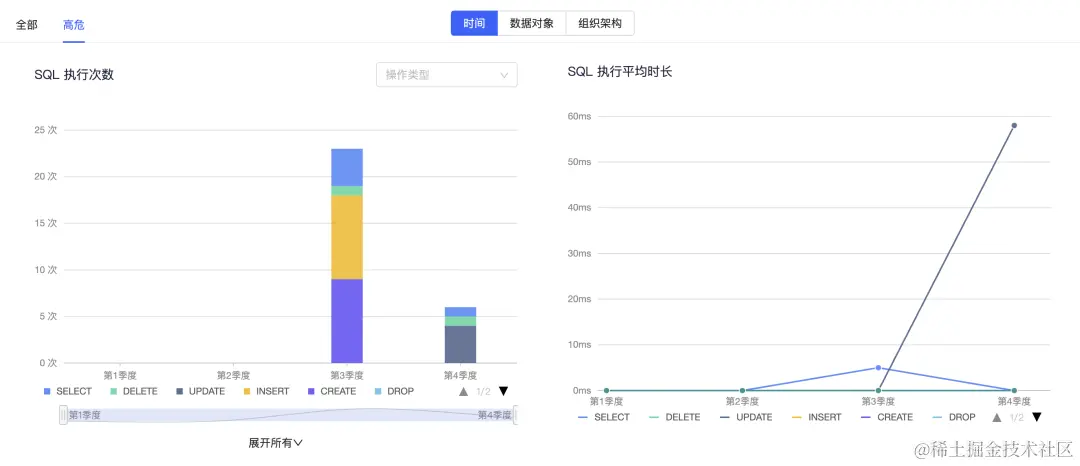Toggle CREATE legend in bar chart
This screenshot has height=466, width=1080.
tap(332, 391)
